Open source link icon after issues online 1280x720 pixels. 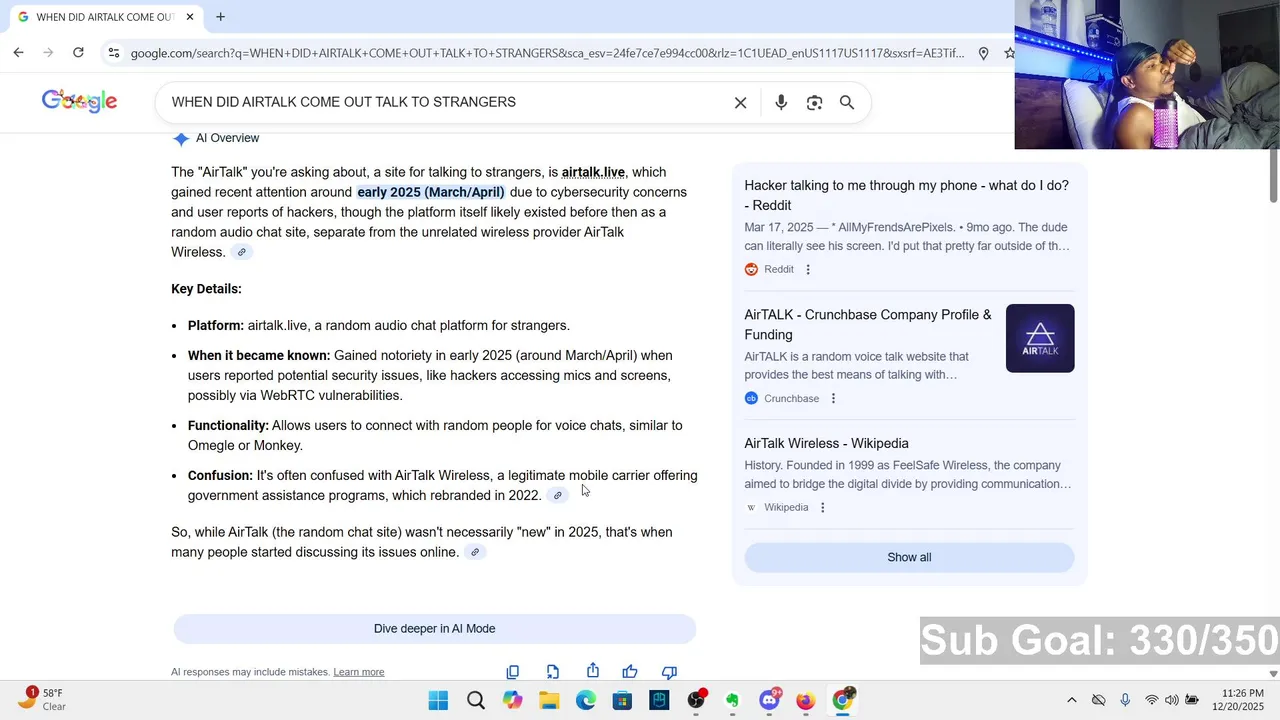[x=475, y=552]
